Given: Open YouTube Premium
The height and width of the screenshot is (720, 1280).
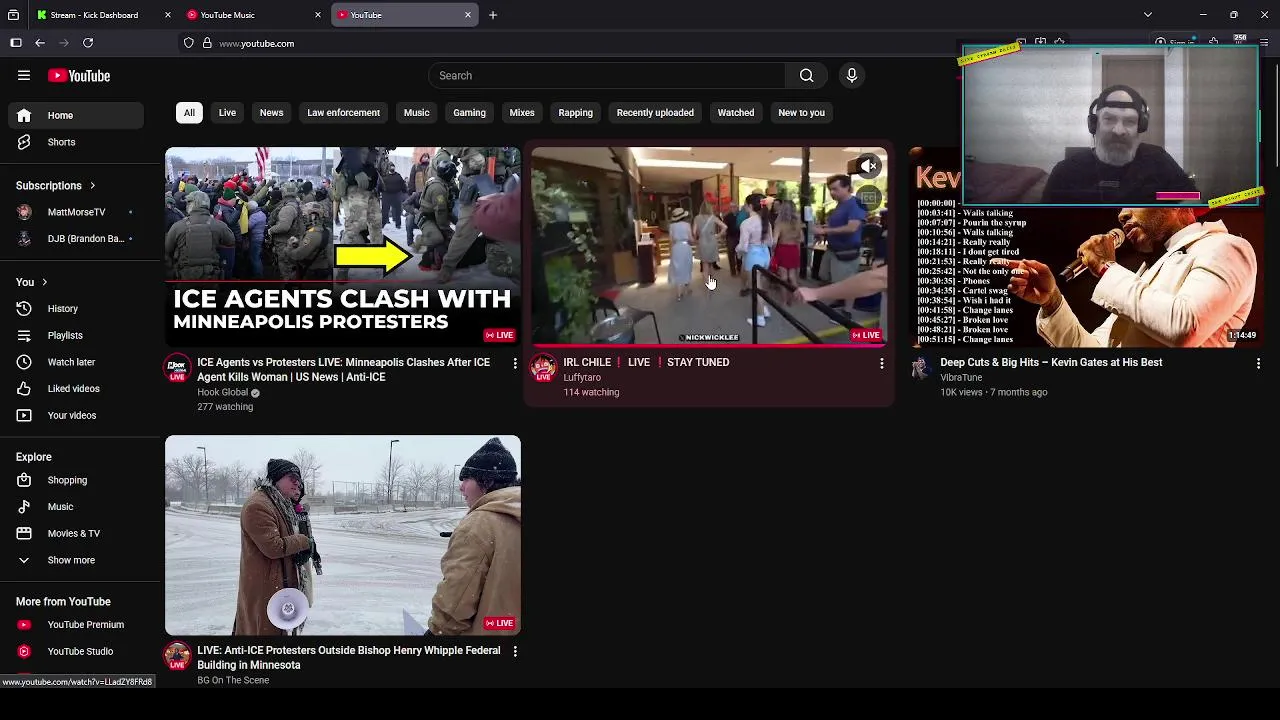Looking at the screenshot, I should [76, 625].
